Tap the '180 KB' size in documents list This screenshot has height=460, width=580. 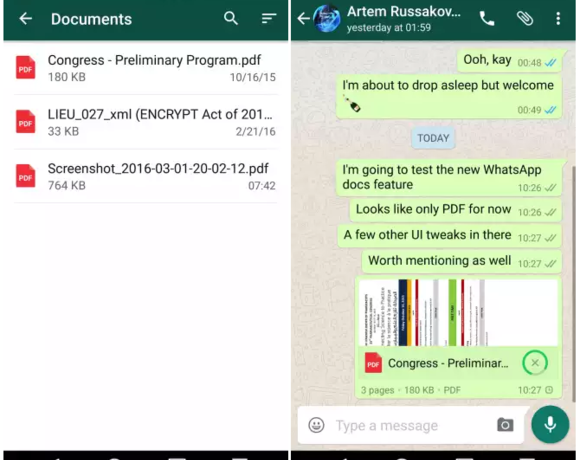point(67,77)
